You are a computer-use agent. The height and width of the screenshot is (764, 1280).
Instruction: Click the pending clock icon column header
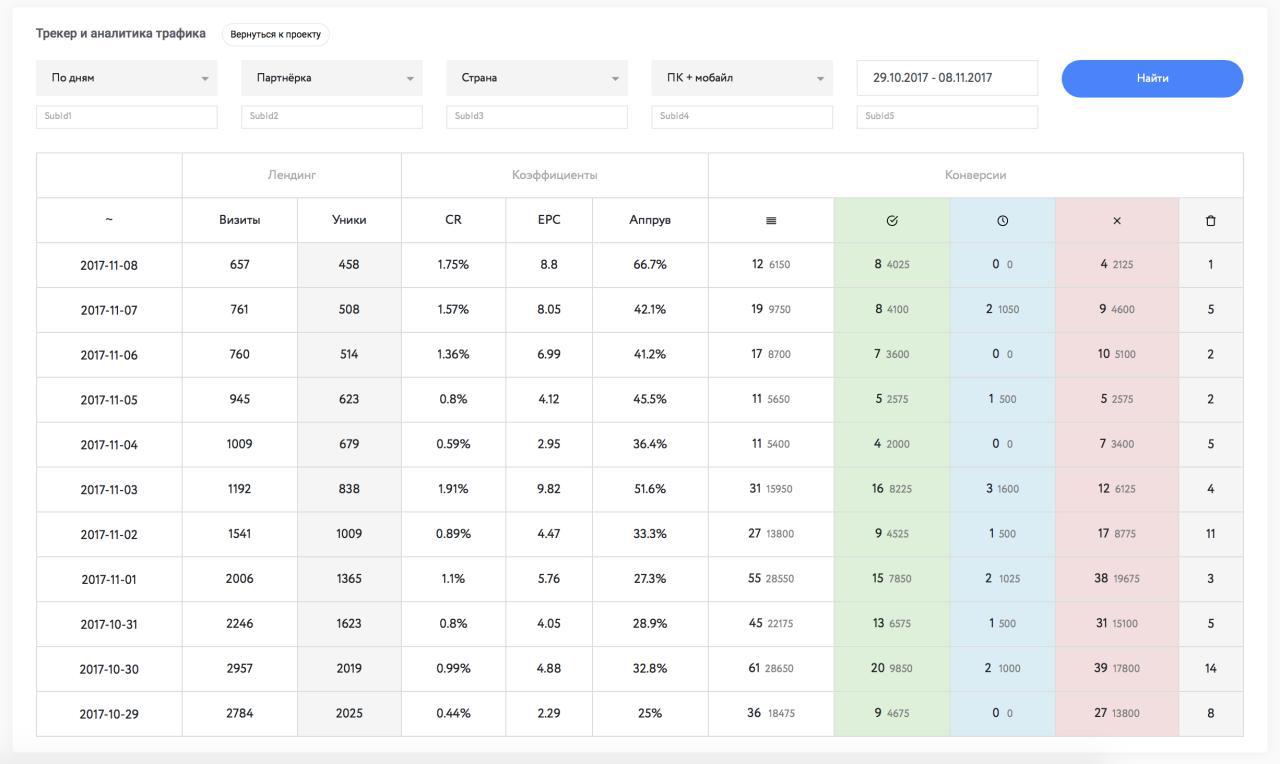(x=1002, y=220)
